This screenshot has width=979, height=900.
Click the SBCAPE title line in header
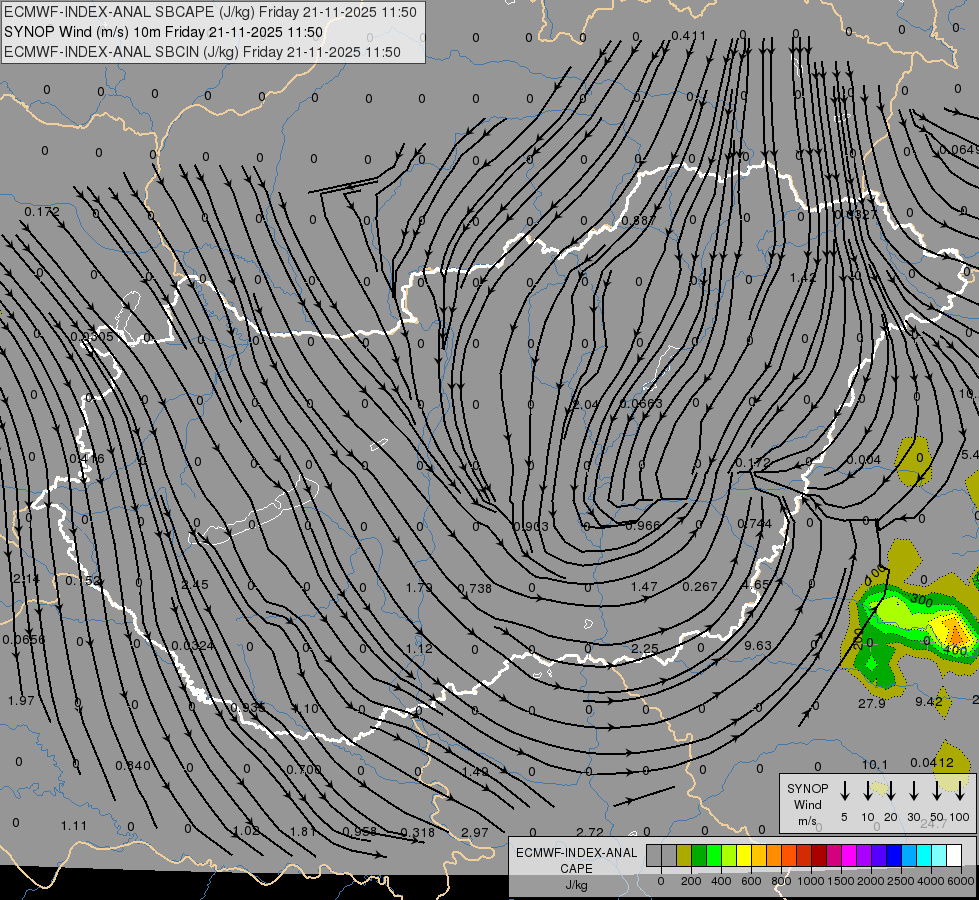[210, 12]
